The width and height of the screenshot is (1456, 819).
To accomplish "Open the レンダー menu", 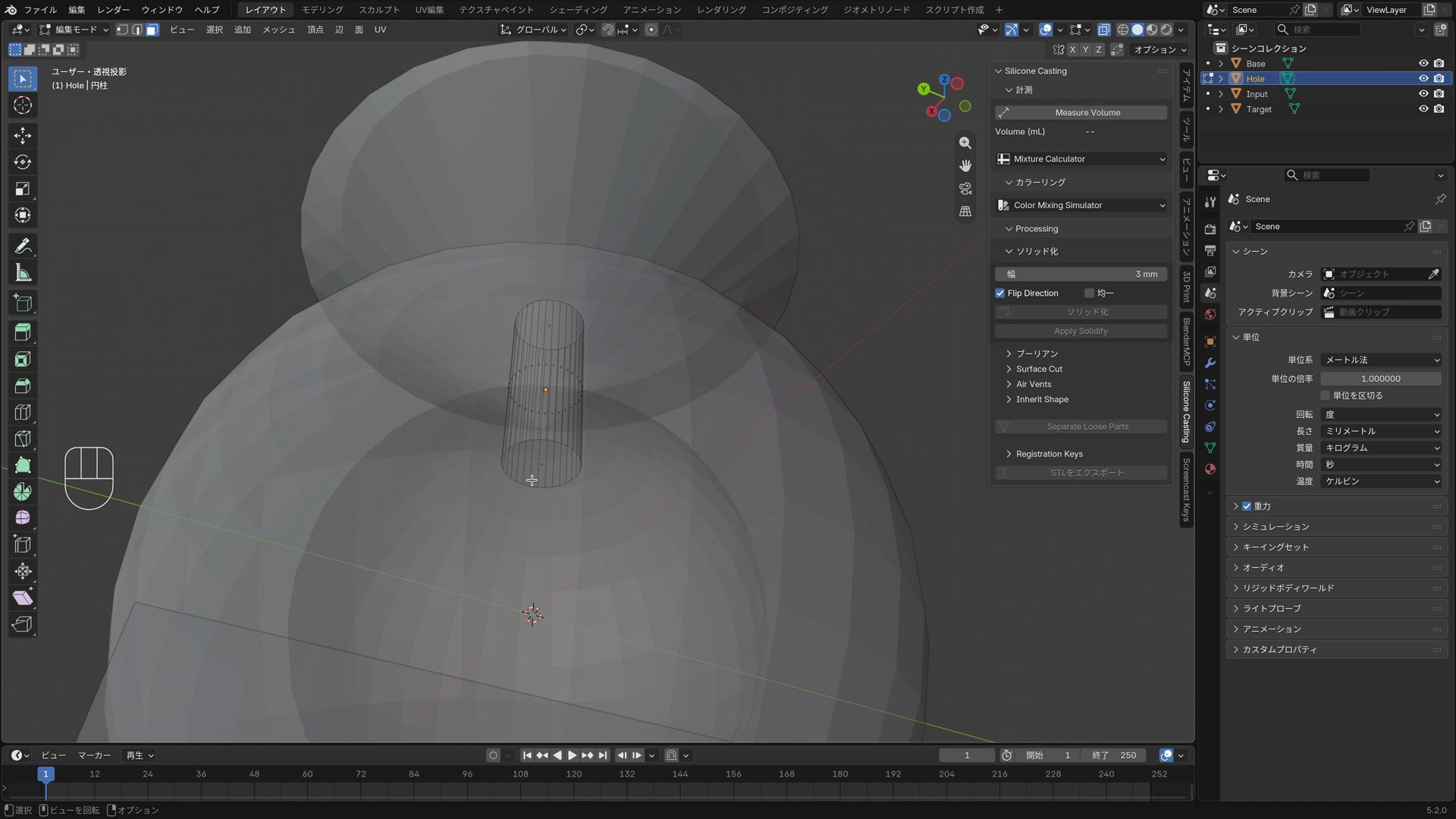I will coord(113,10).
